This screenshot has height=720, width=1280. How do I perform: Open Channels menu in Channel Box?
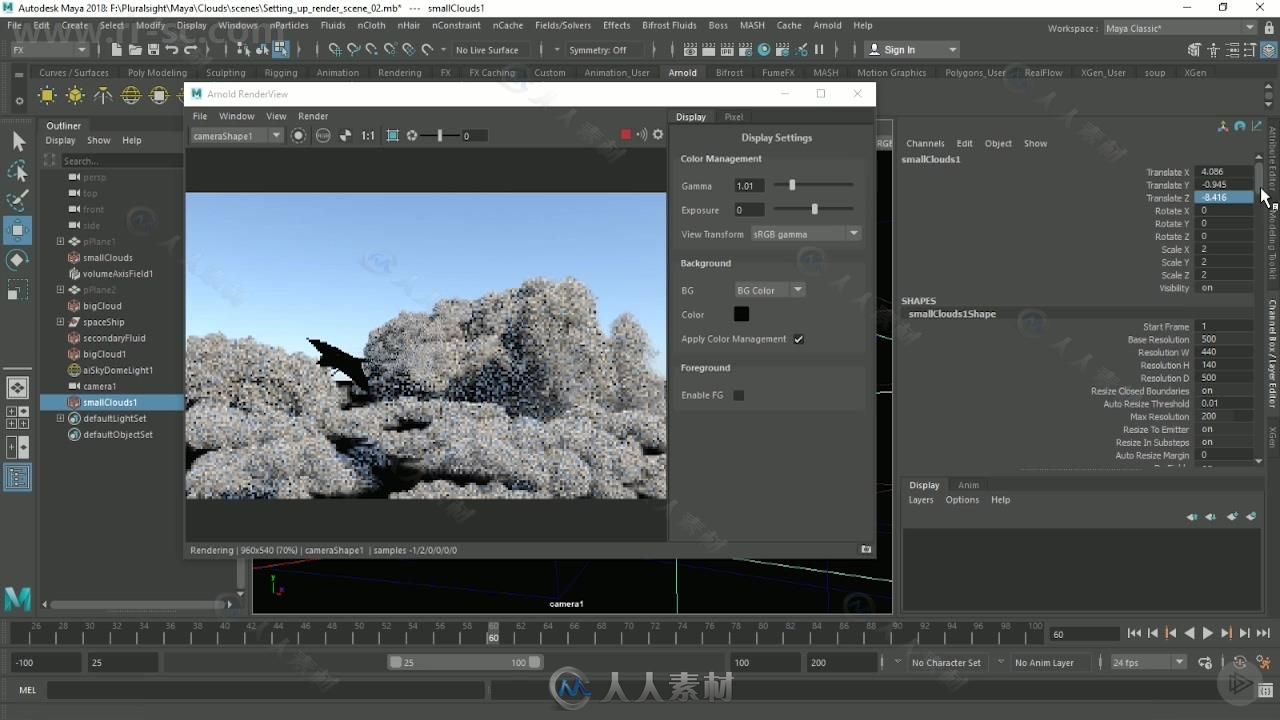click(925, 143)
